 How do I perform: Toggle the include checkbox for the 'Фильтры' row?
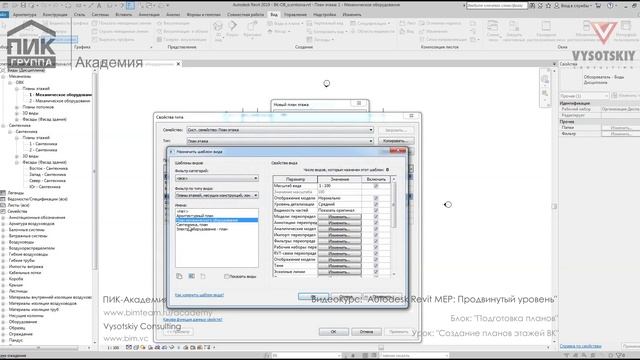(x=376, y=241)
